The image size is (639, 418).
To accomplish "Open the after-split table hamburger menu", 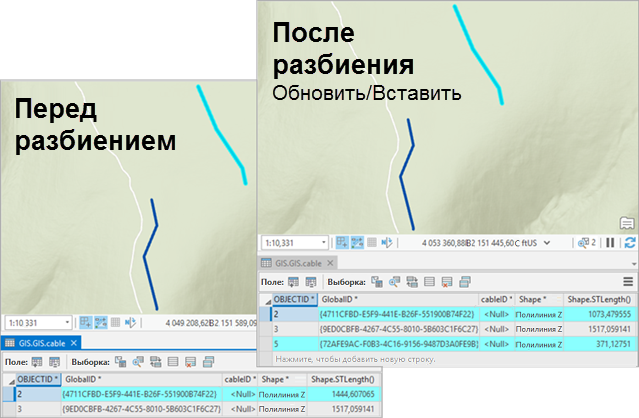I will tap(628, 283).
